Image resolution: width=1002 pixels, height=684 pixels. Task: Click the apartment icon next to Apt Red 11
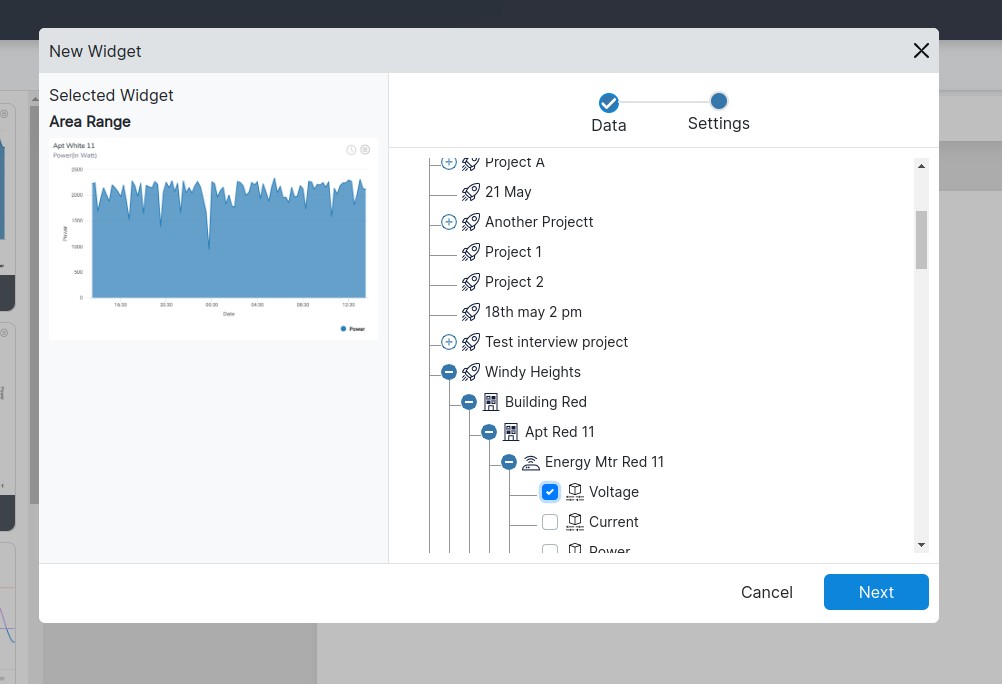(510, 432)
